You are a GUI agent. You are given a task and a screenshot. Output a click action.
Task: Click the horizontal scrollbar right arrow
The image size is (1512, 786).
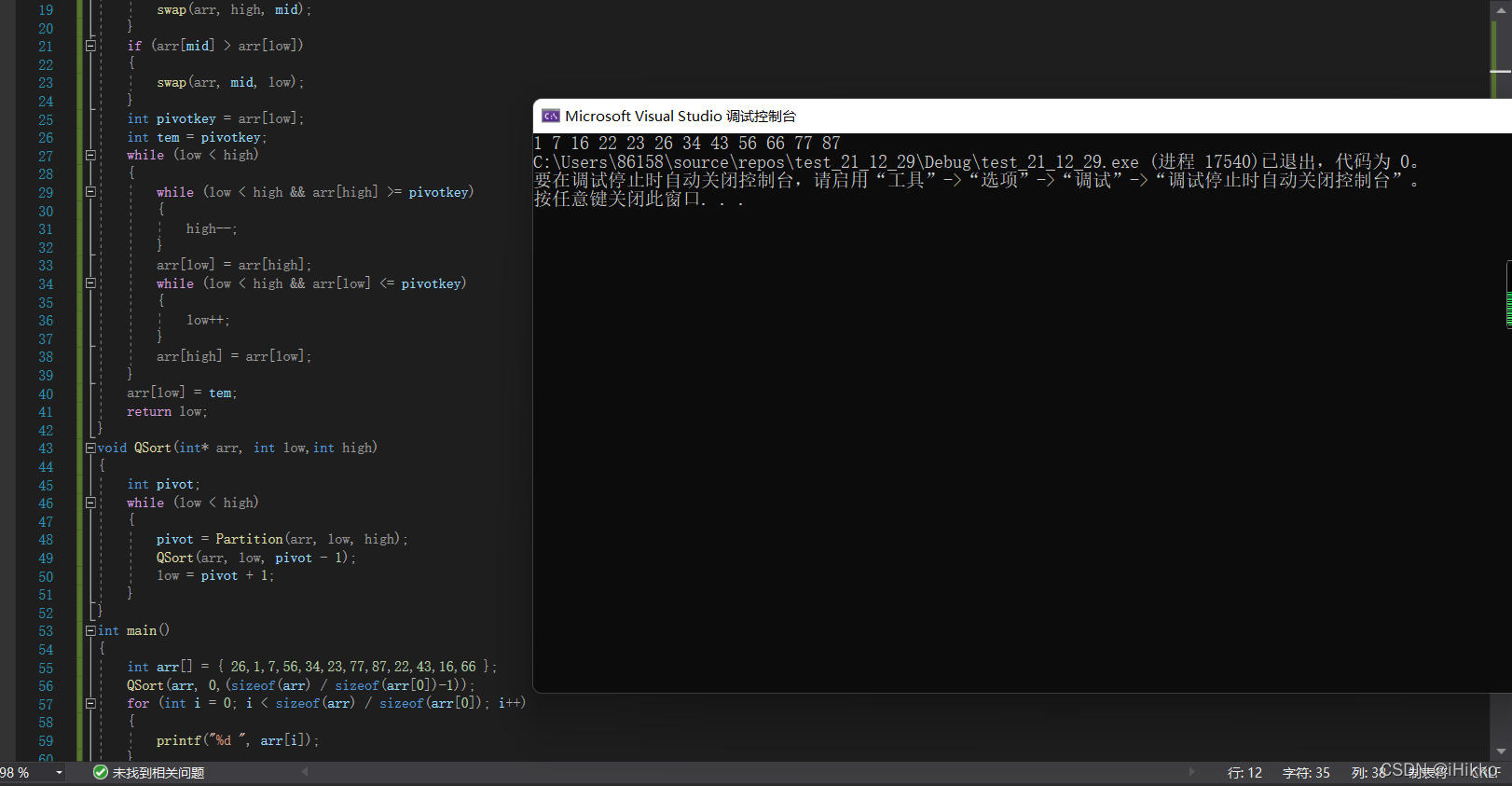pyautogui.click(x=1191, y=772)
